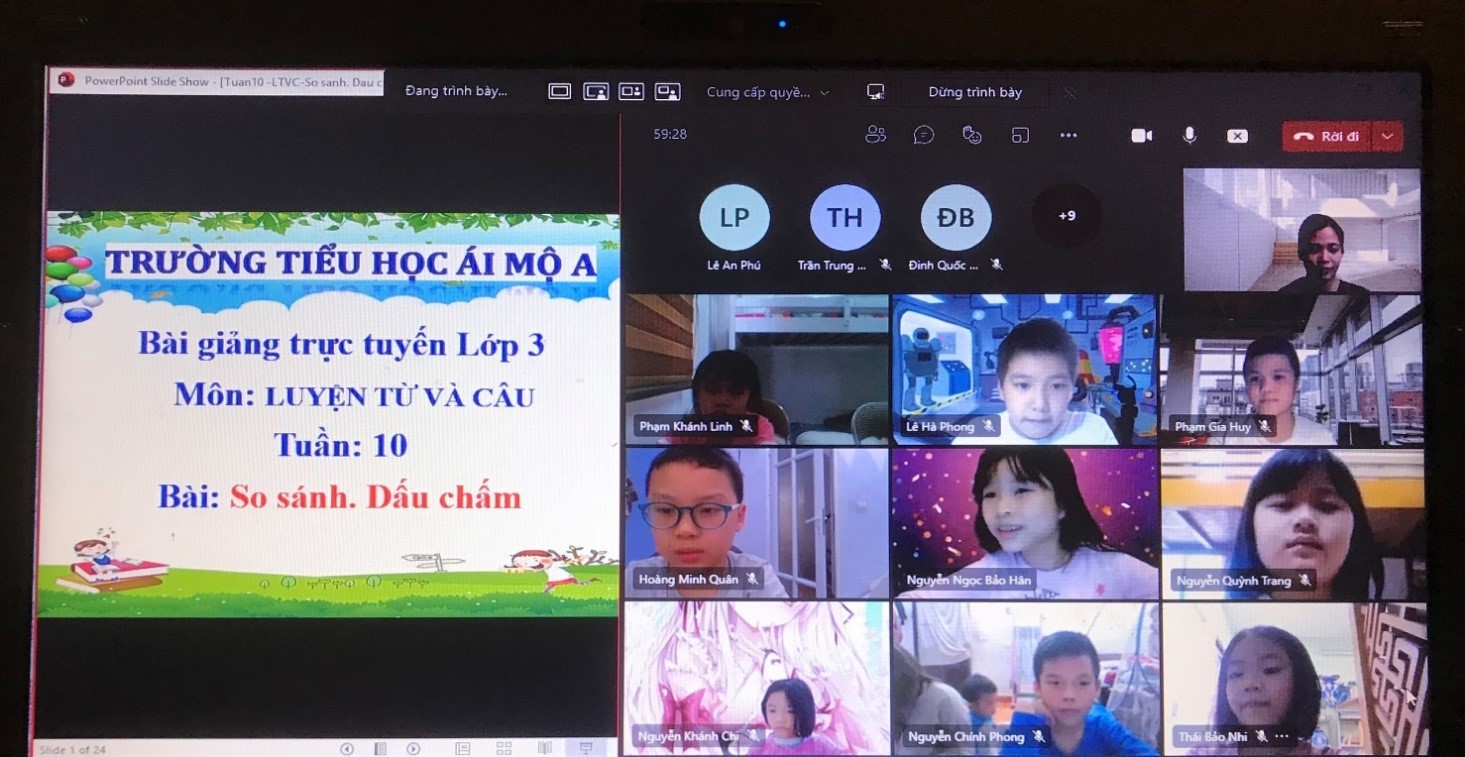
Task: Open the rooms icon in meeting toolbar
Action: pyautogui.click(x=1020, y=135)
